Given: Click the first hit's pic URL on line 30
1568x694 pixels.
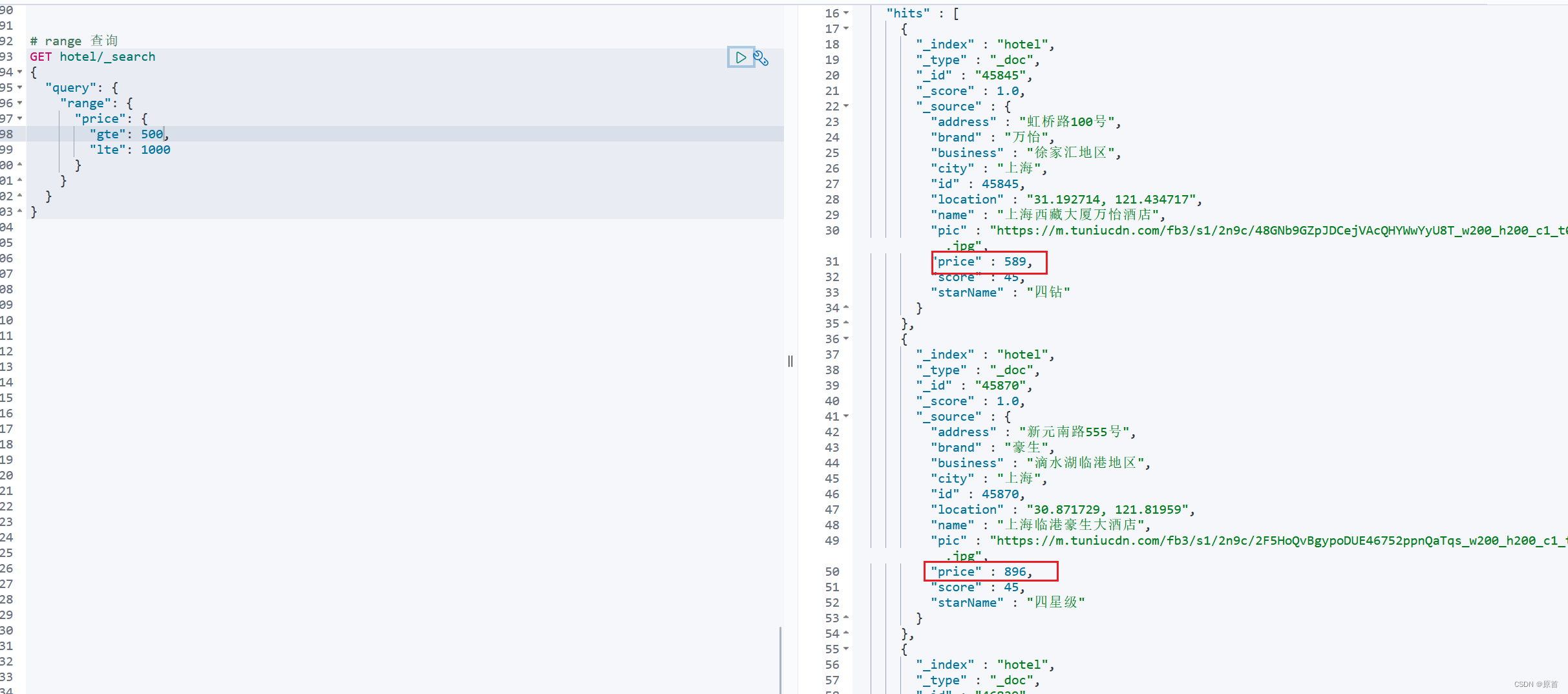Looking at the screenshot, I should tap(1278, 231).
